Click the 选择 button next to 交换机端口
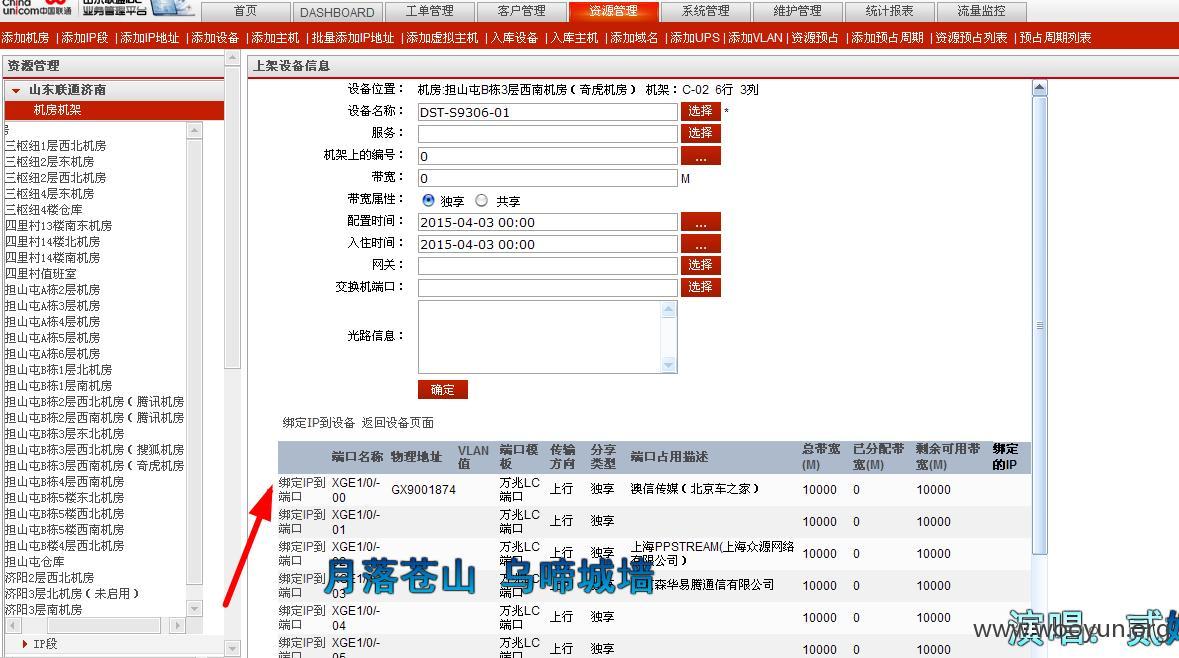Viewport: 1179px width, 658px height. coord(701,287)
